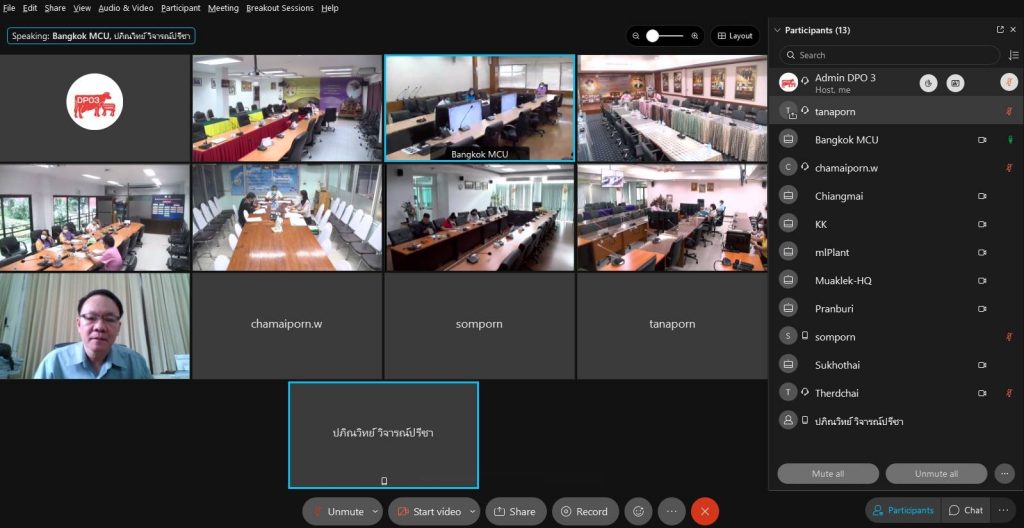
Task: Collapse the Participants panel header chevron
Action: pyautogui.click(x=777, y=30)
